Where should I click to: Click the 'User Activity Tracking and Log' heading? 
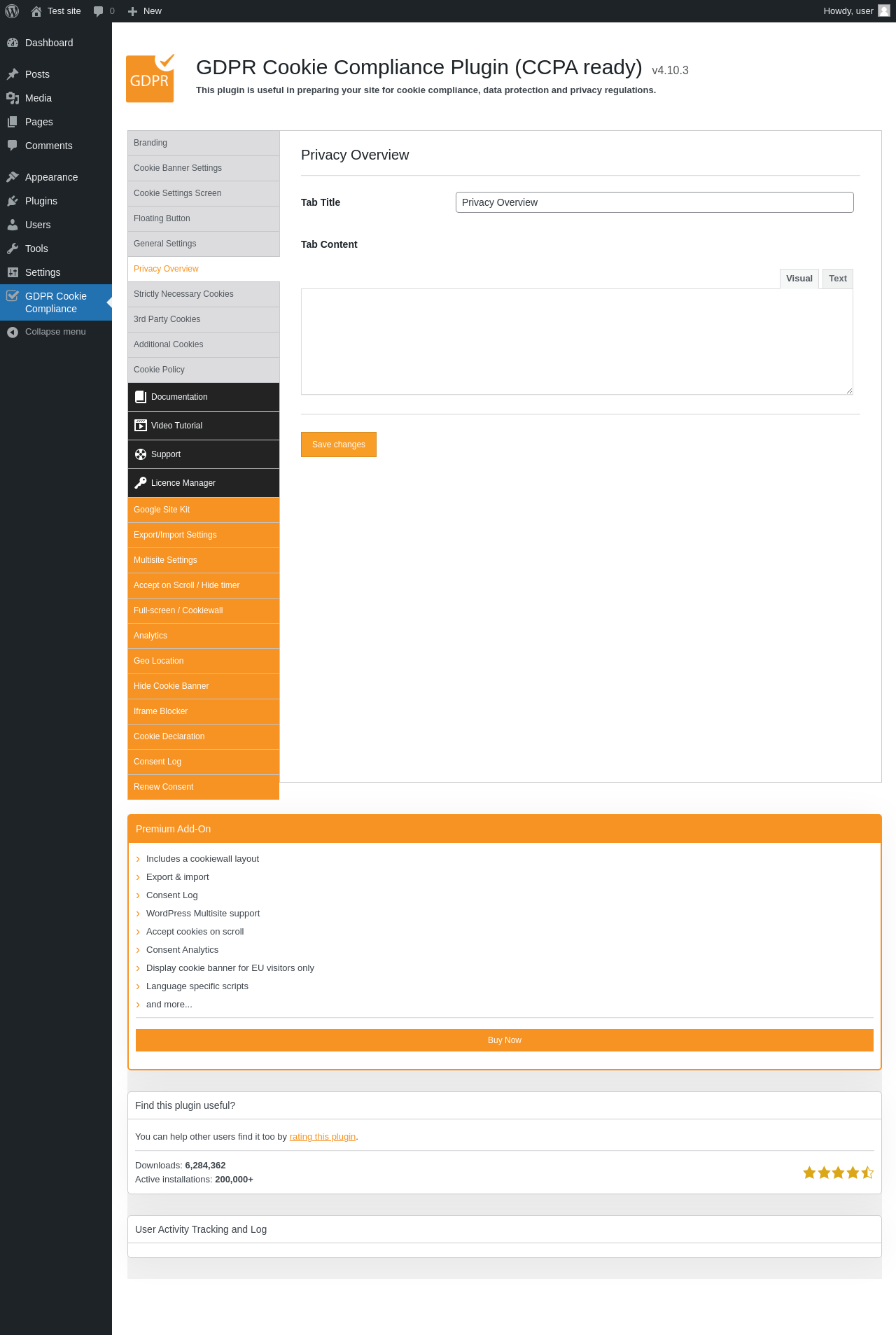(x=201, y=1229)
